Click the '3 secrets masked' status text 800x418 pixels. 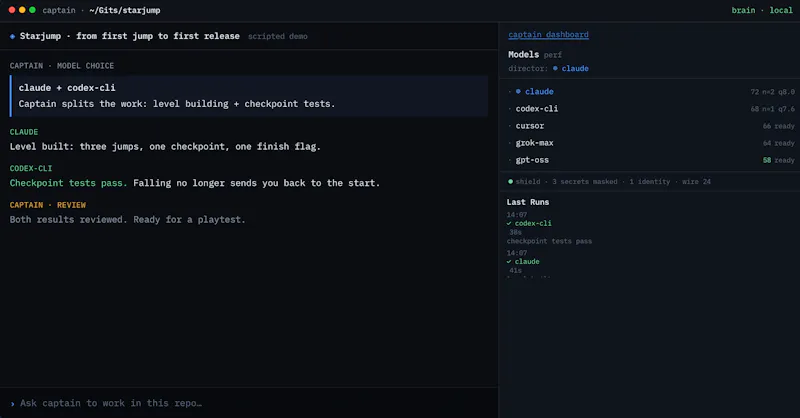pyautogui.click(x=584, y=182)
